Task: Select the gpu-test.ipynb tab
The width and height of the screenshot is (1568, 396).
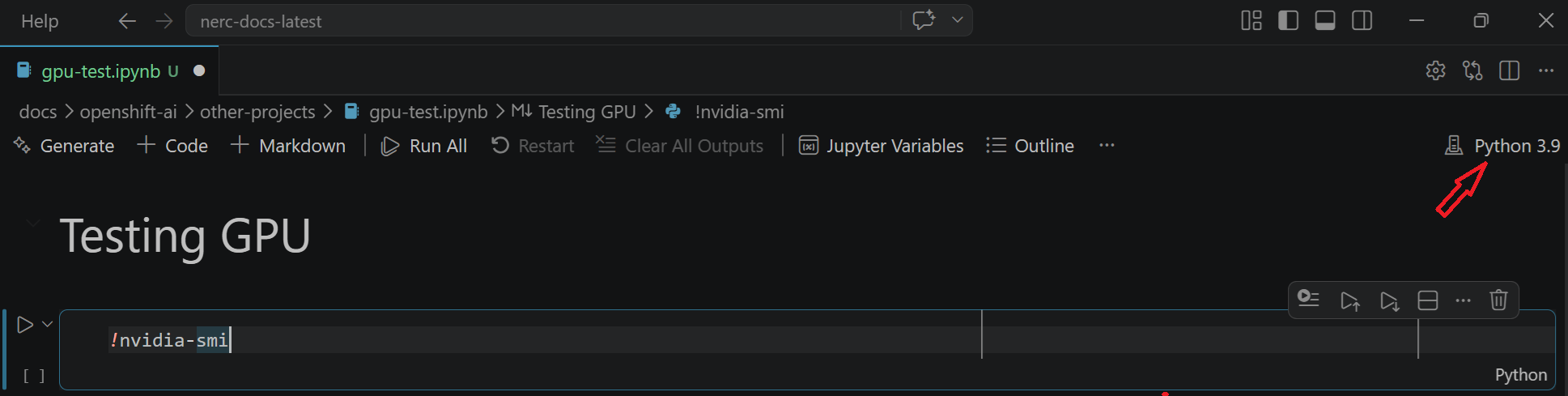Action: click(x=101, y=71)
